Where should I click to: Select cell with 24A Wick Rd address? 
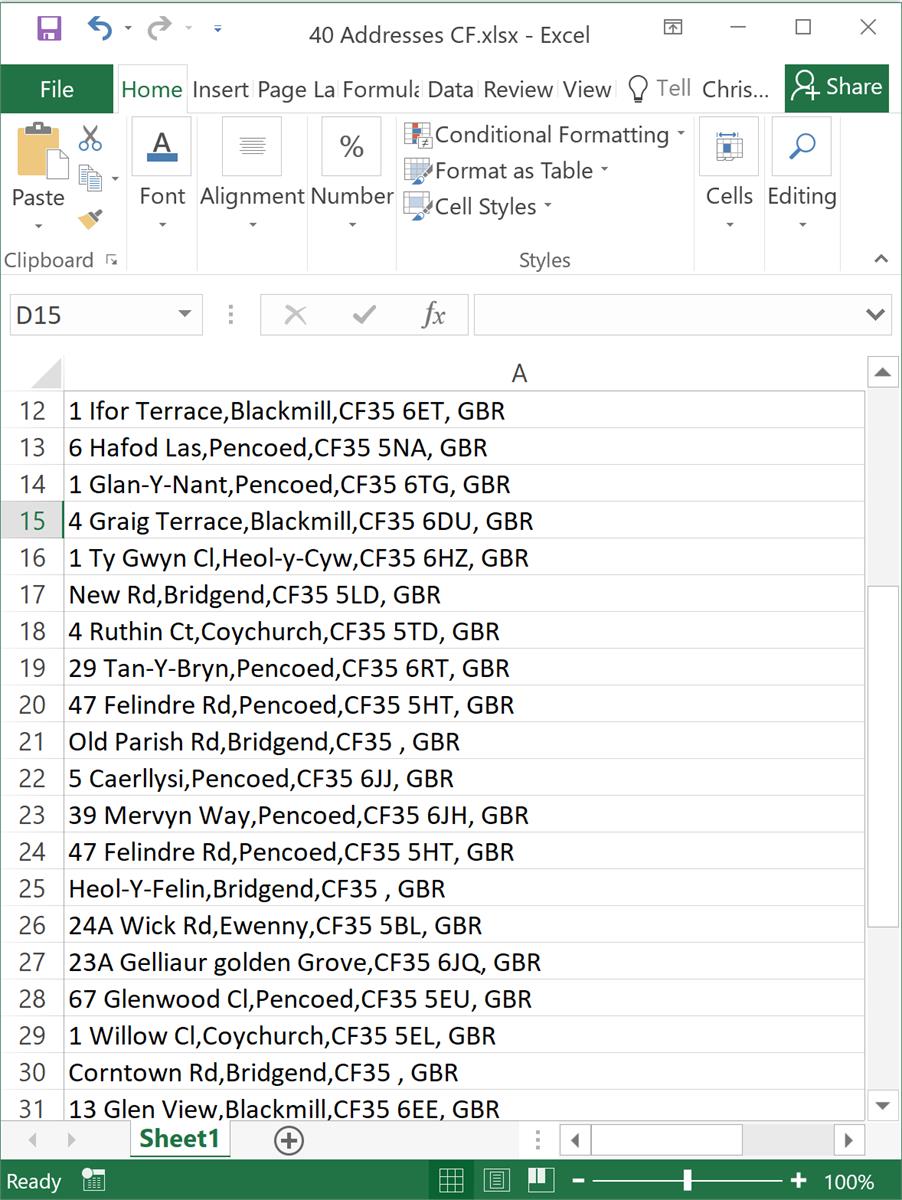[464, 926]
